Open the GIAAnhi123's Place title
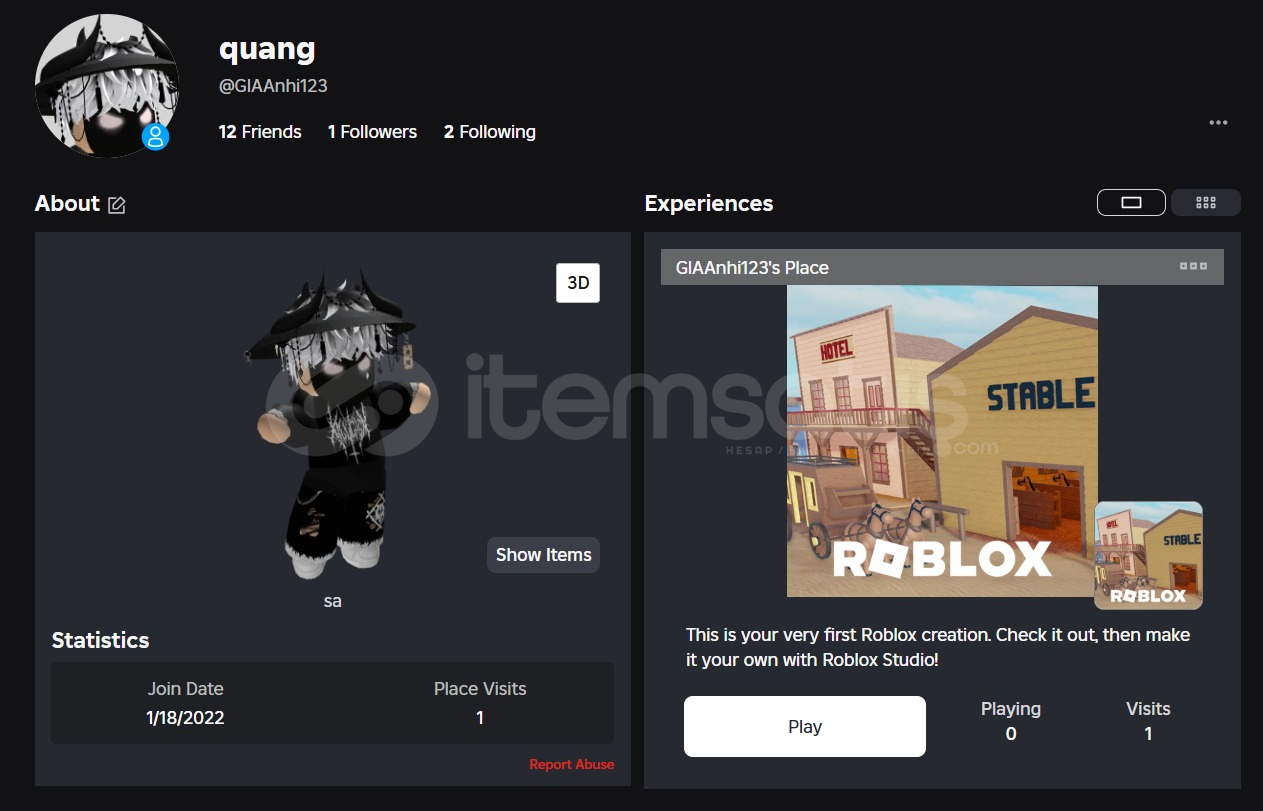 click(x=752, y=268)
